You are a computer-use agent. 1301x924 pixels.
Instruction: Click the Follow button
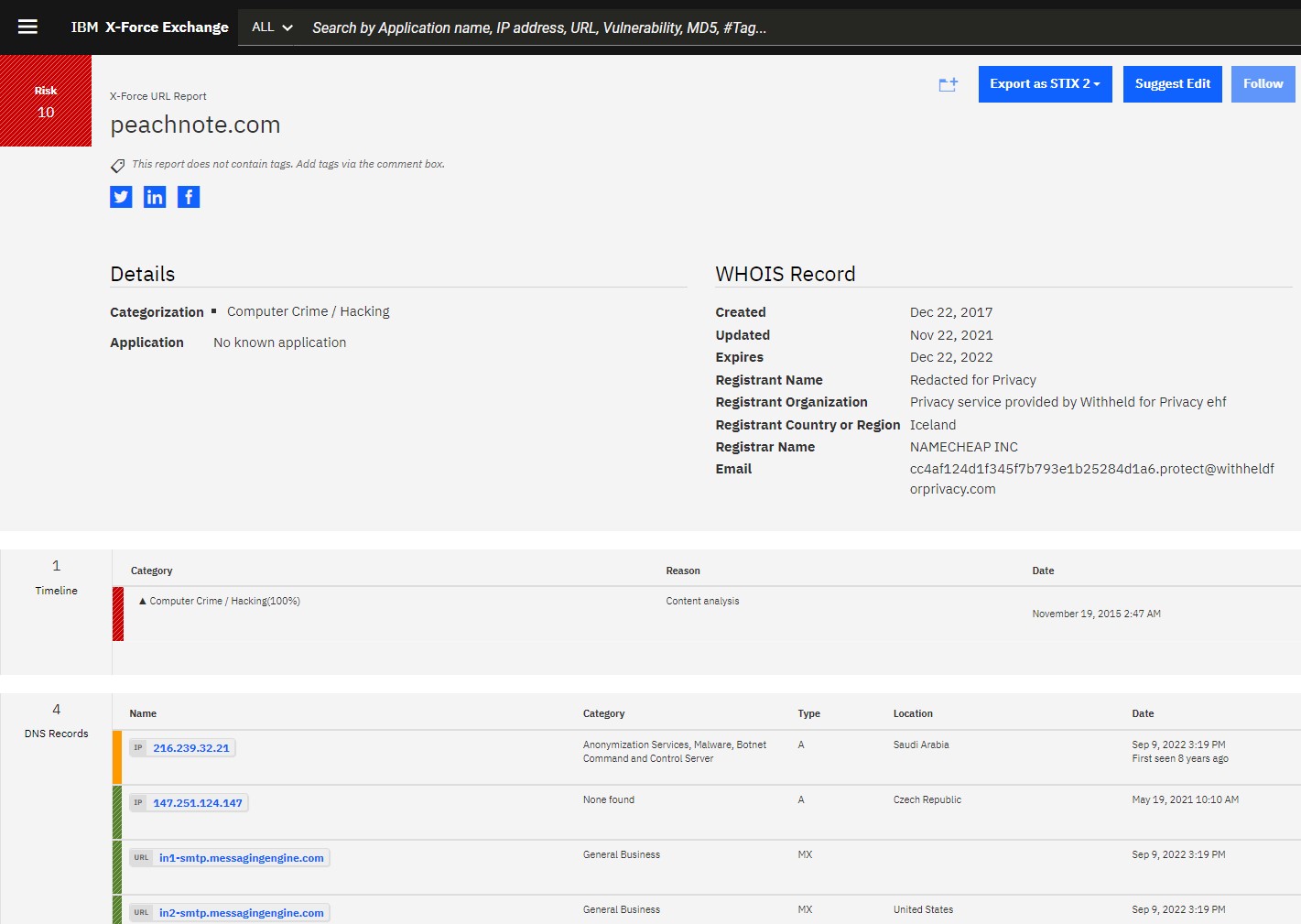(x=1263, y=84)
